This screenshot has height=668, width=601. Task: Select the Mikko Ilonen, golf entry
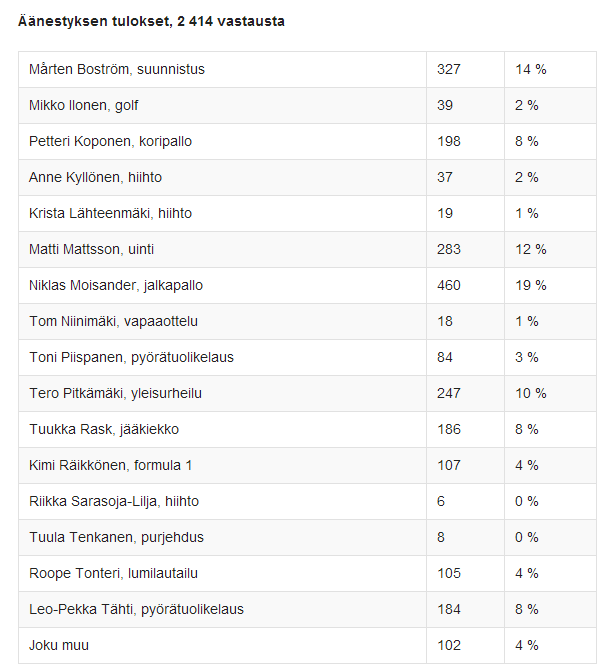[307, 106]
